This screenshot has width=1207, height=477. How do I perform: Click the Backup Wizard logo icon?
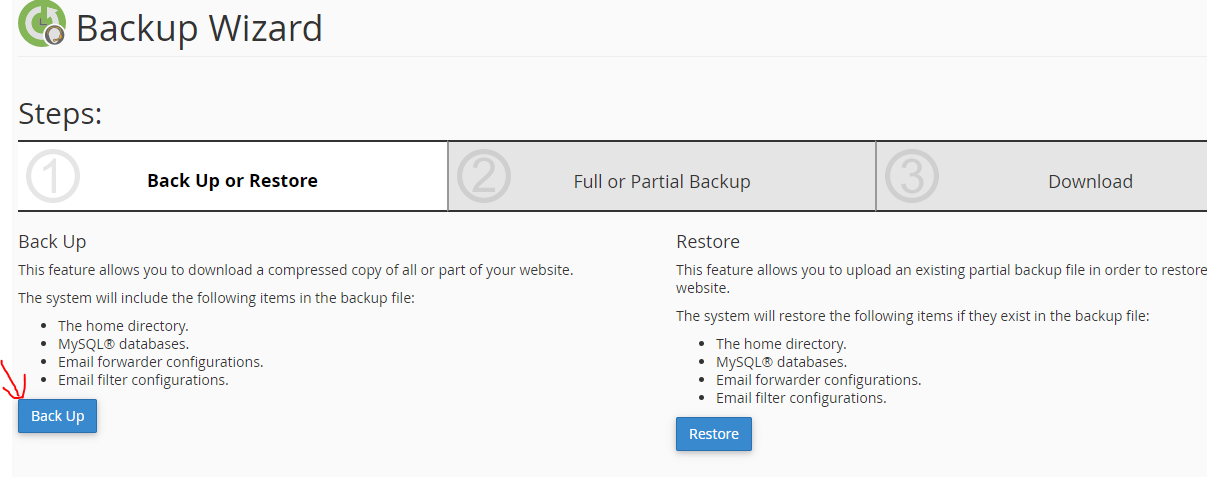42,24
